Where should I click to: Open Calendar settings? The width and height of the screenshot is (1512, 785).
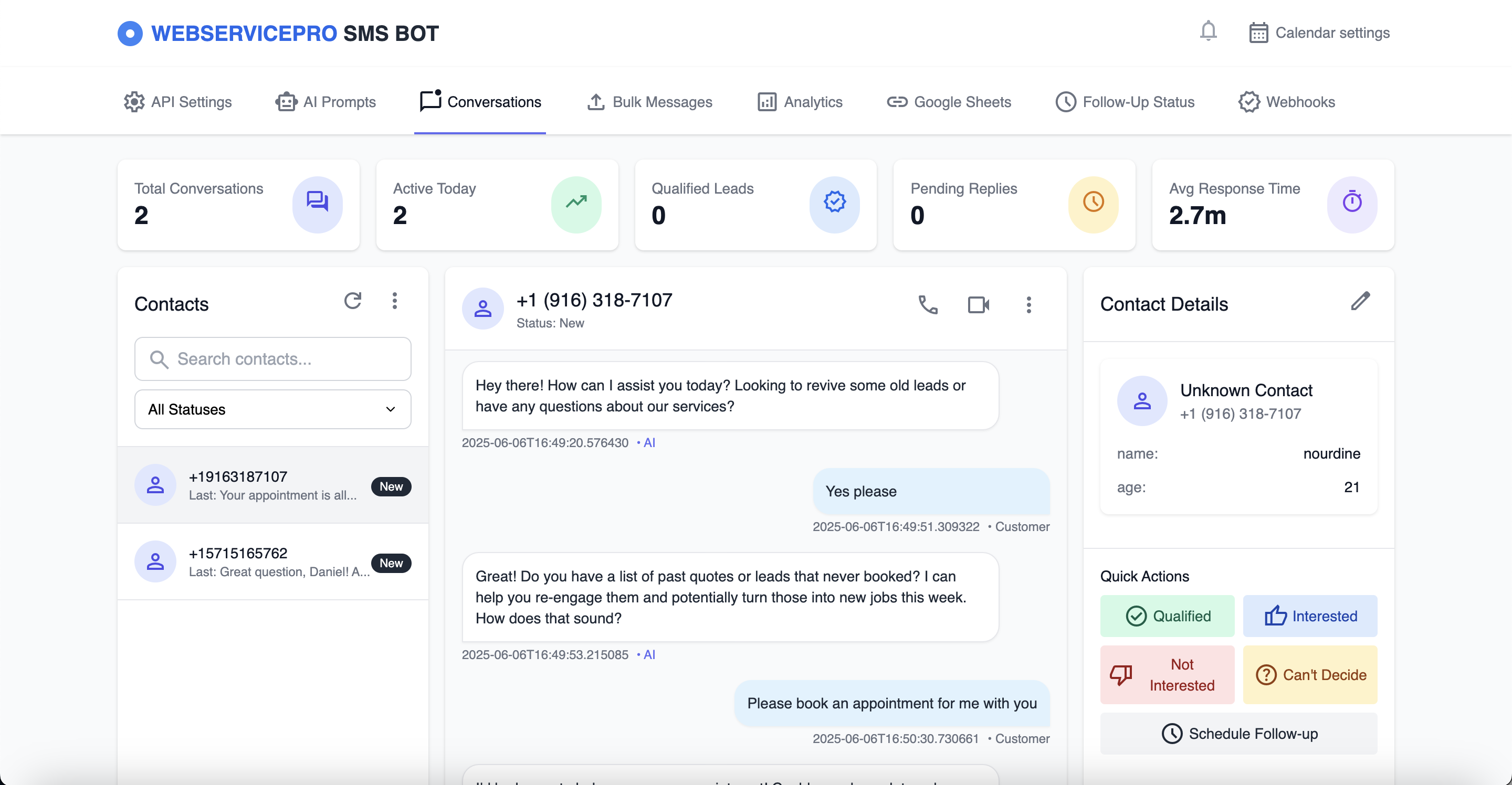1319,33
